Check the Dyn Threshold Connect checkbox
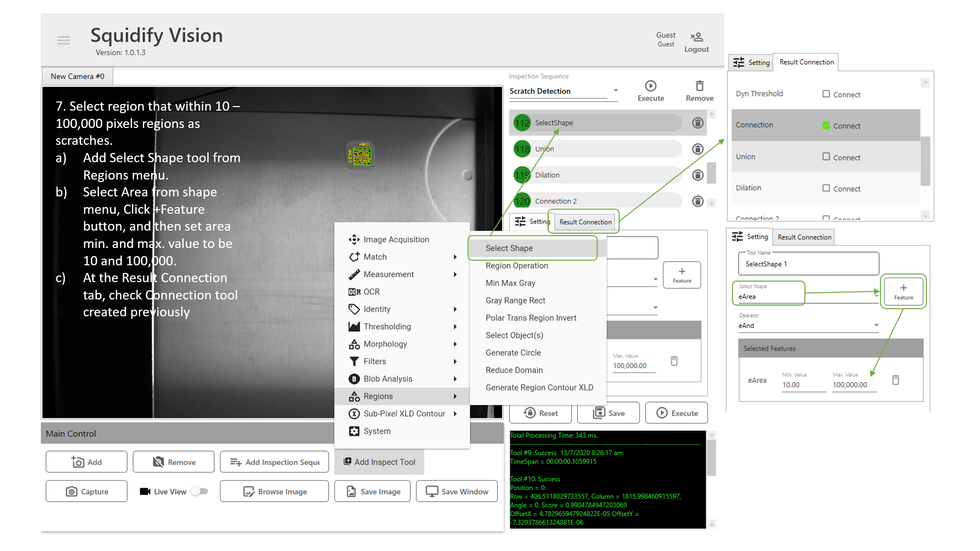 826,94
